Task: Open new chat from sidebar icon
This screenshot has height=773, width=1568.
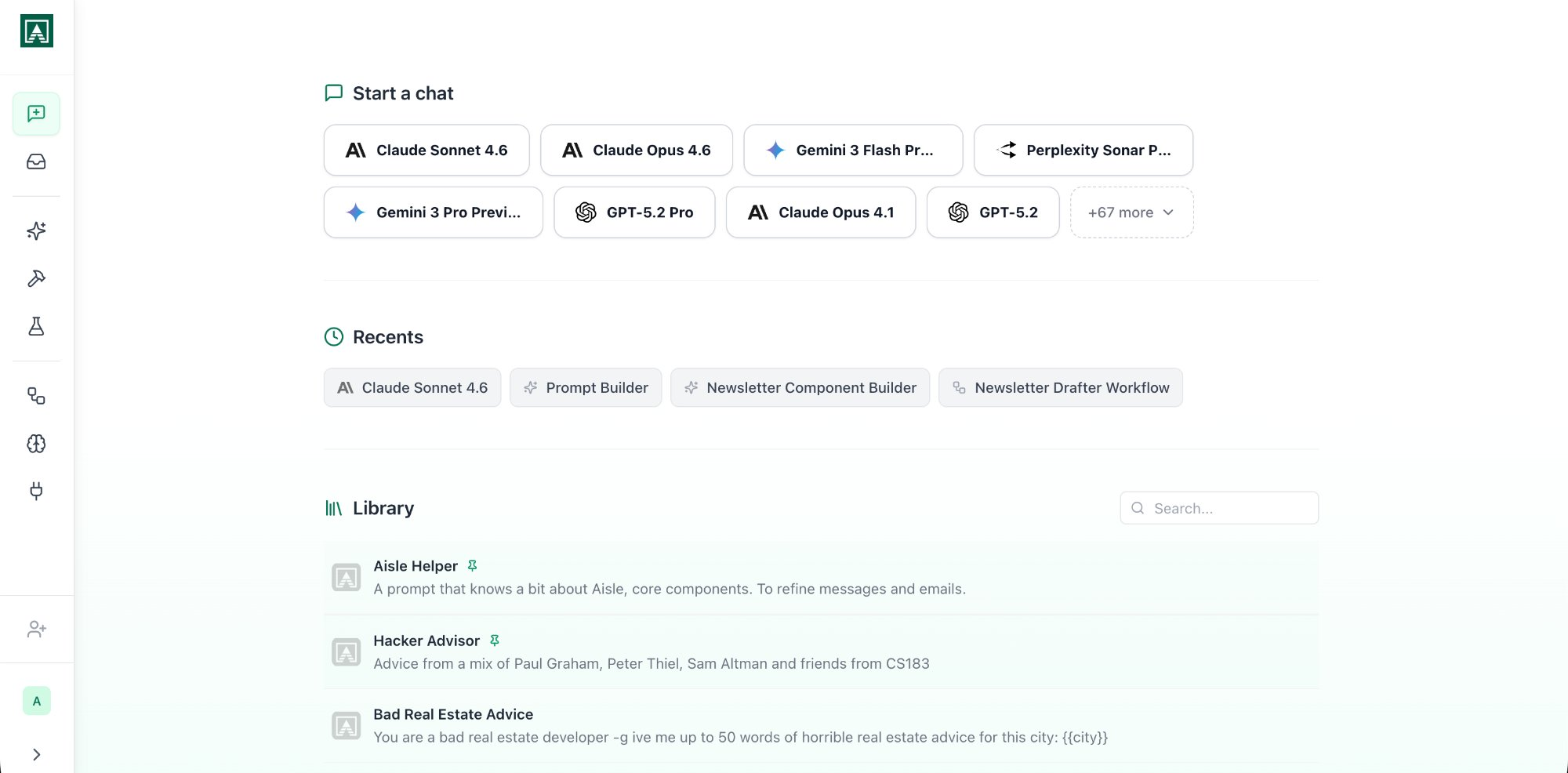Action: [x=36, y=114]
